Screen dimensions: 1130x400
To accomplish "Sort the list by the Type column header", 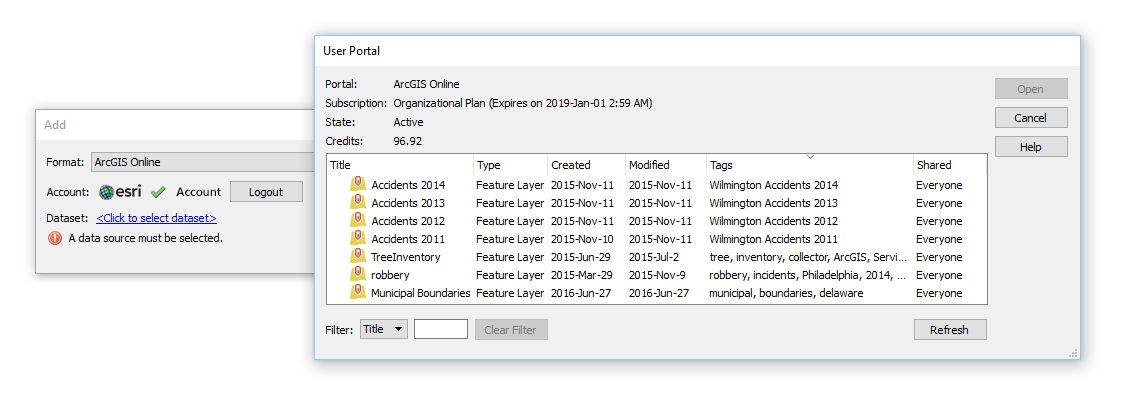I will pyautogui.click(x=510, y=165).
